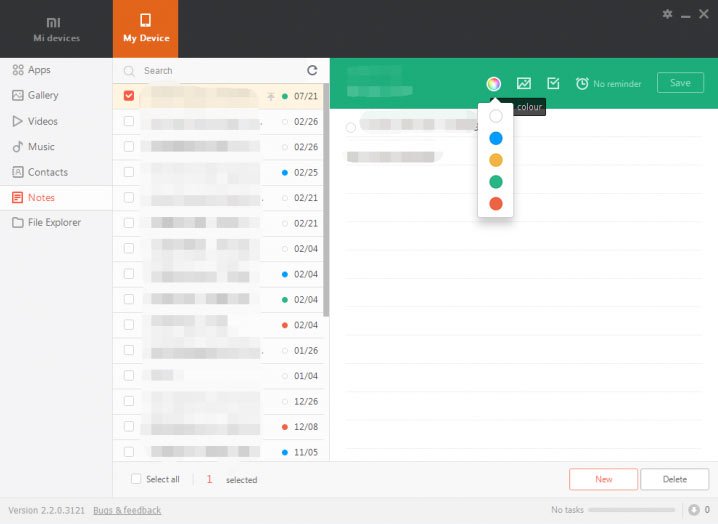The height and width of the screenshot is (524, 718).
Task: Check the 02/25 note checkbox
Action: tap(129, 172)
